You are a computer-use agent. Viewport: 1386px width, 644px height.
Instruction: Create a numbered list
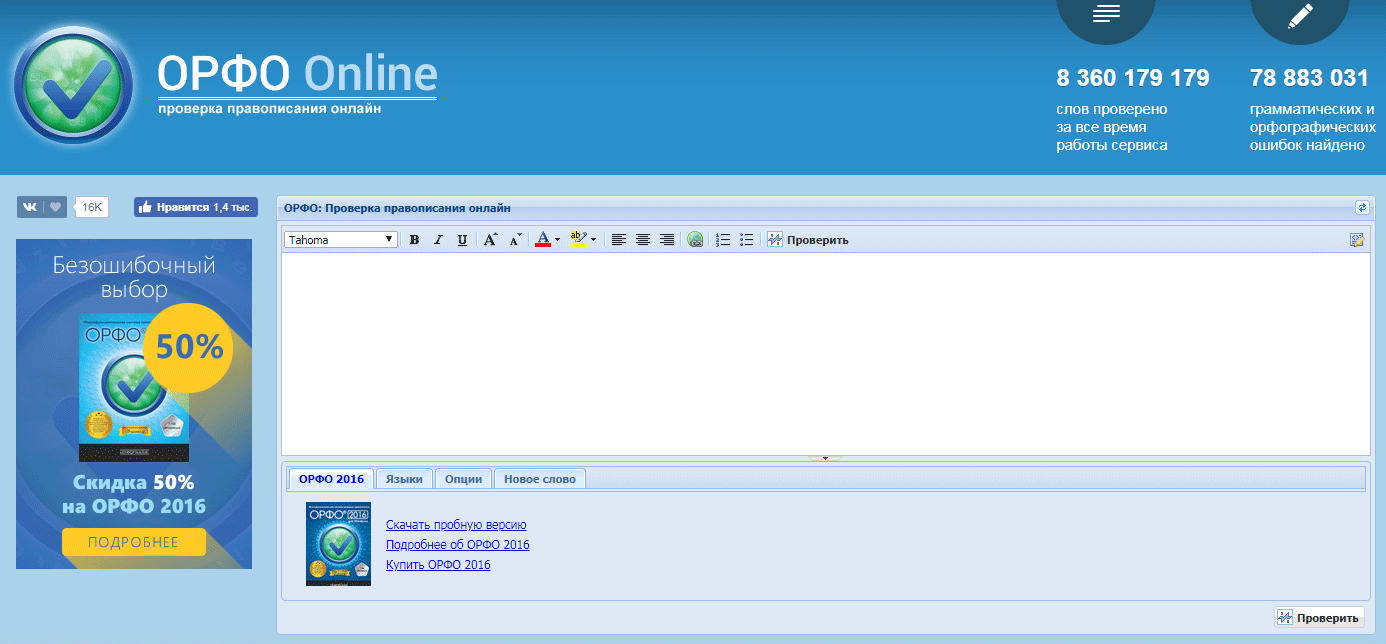[723, 240]
